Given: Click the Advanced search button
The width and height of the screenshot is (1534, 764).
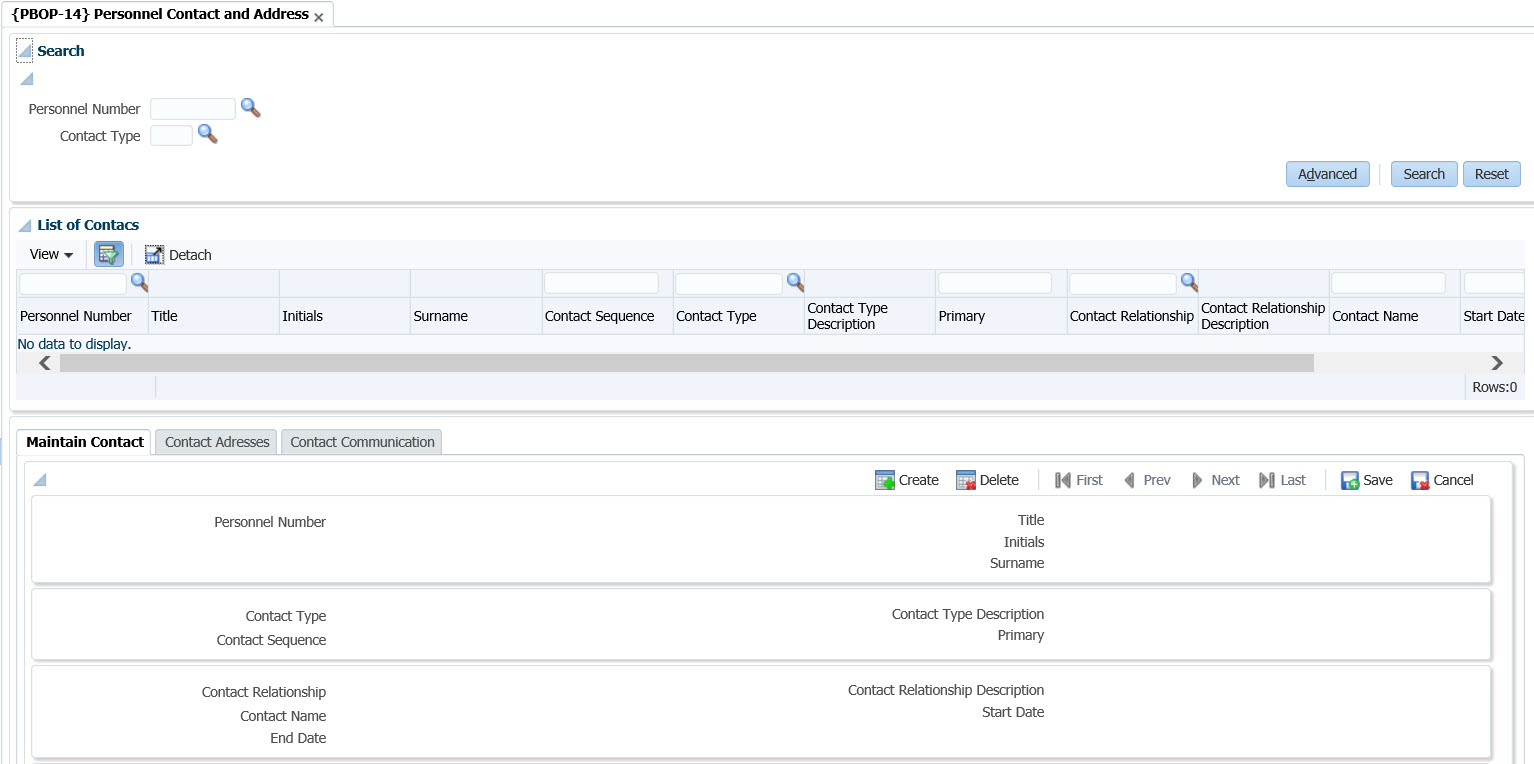Looking at the screenshot, I should tap(1327, 174).
